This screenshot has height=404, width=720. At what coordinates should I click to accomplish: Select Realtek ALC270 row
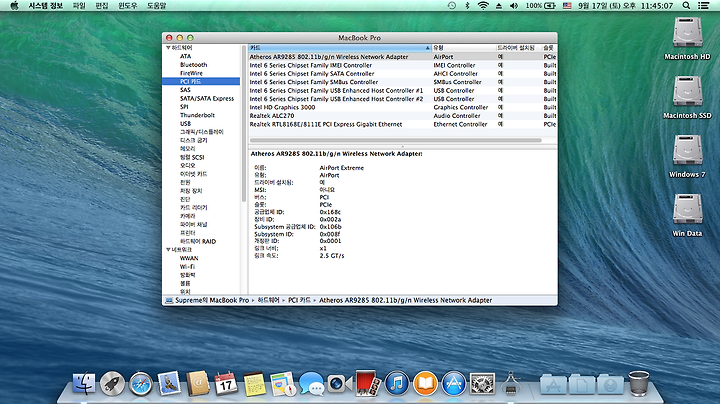403,116
